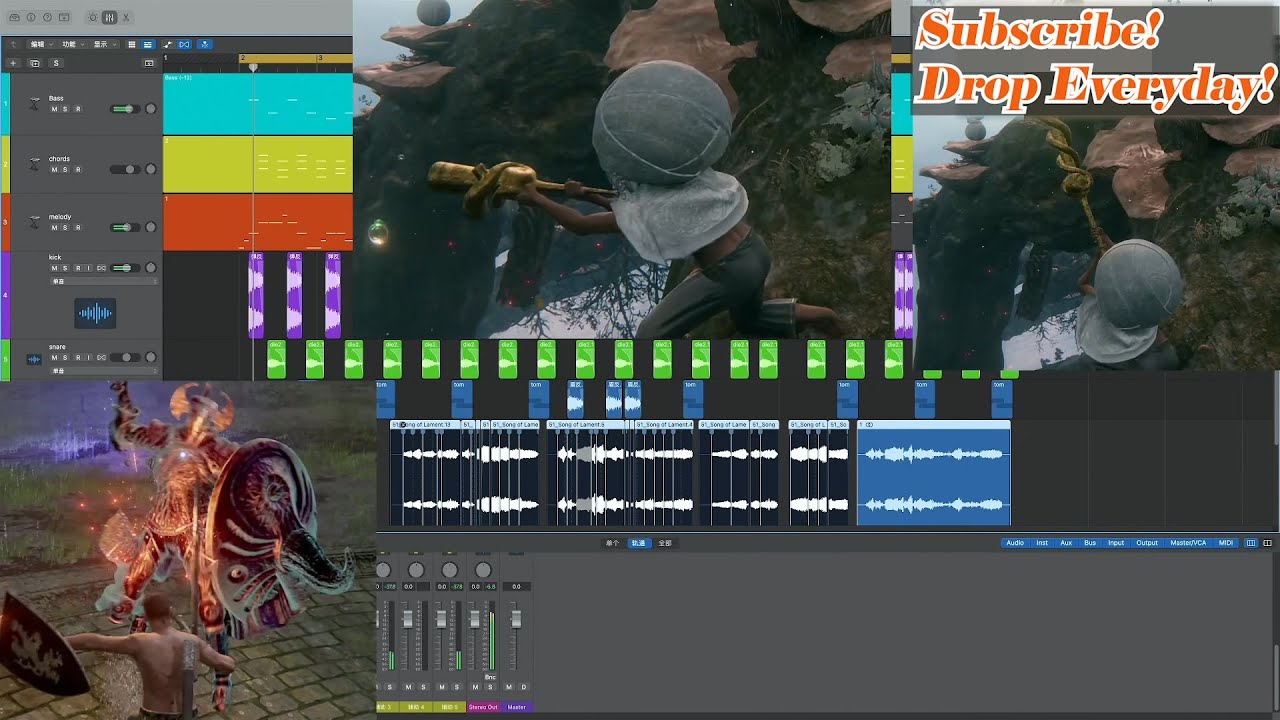Click the Stereo Out channel fader
Image resolution: width=1280 pixels, height=720 pixels.
tap(474, 619)
